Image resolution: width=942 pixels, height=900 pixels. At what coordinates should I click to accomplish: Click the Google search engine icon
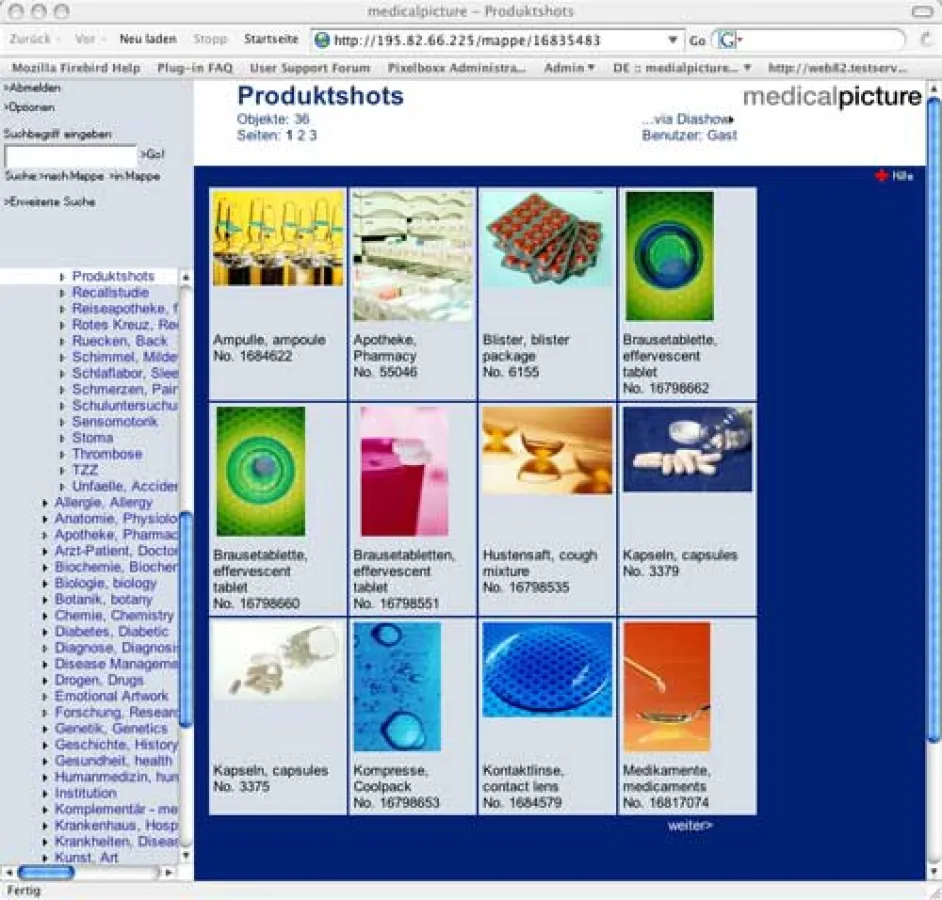coord(726,40)
